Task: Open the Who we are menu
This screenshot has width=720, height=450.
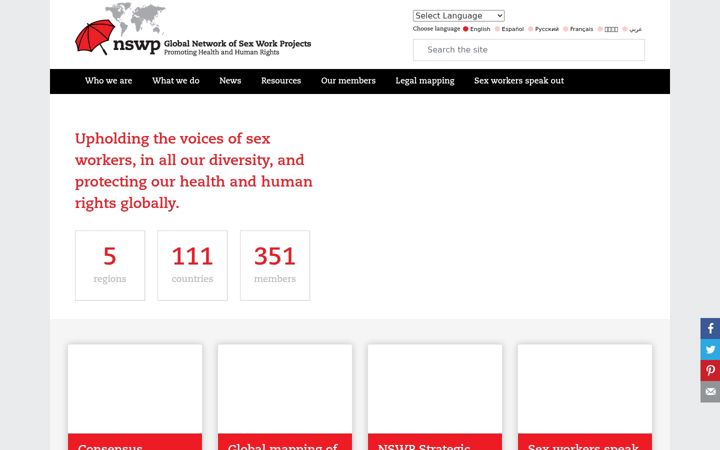Action: (x=108, y=81)
